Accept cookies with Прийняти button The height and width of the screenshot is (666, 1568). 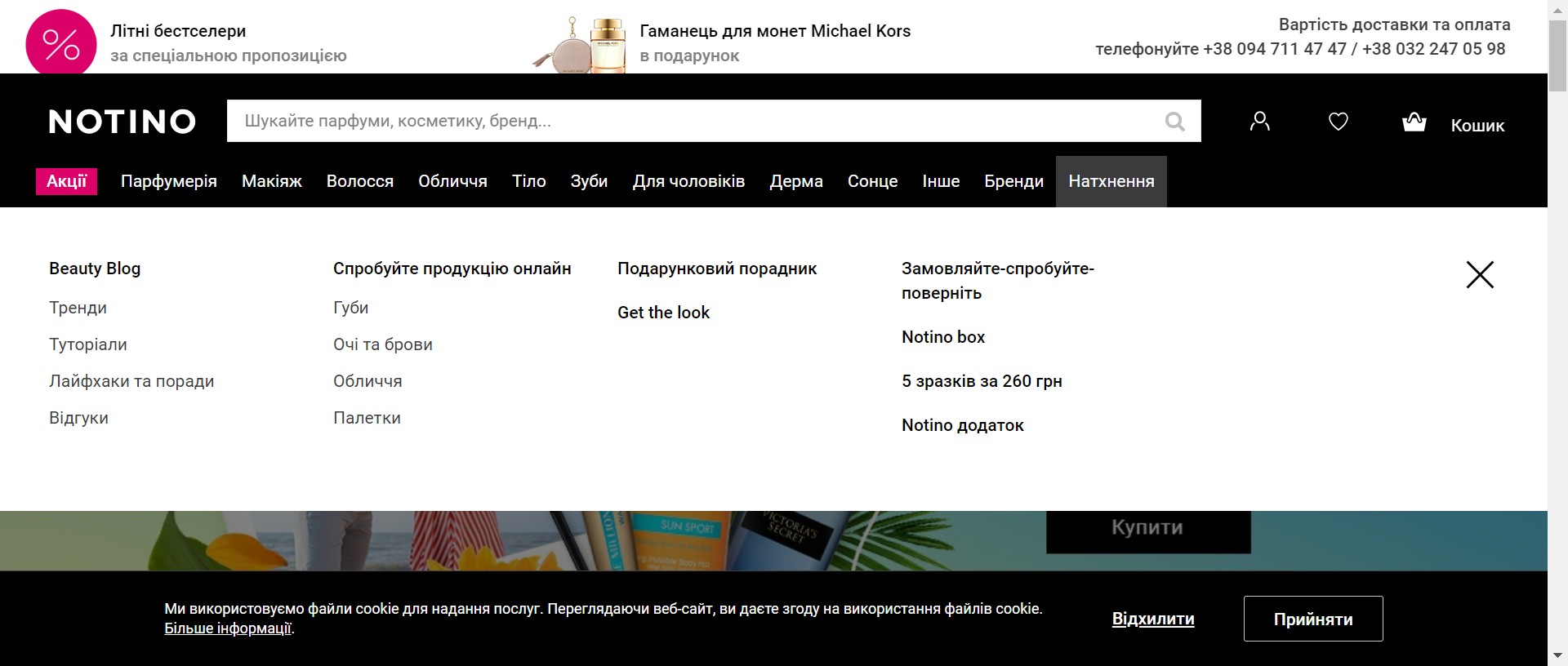[x=1312, y=619]
